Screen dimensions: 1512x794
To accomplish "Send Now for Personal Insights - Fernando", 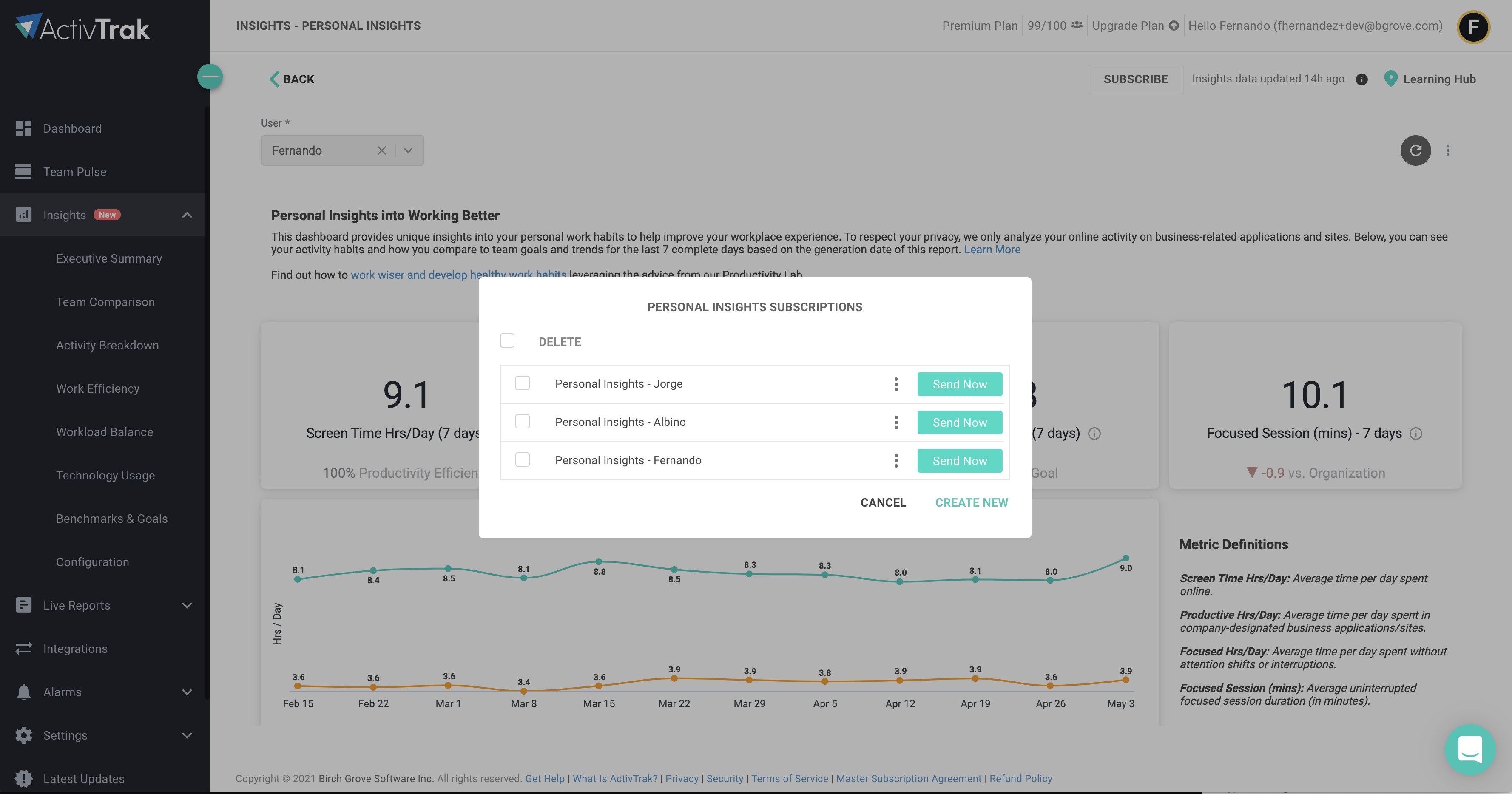I will [960, 460].
